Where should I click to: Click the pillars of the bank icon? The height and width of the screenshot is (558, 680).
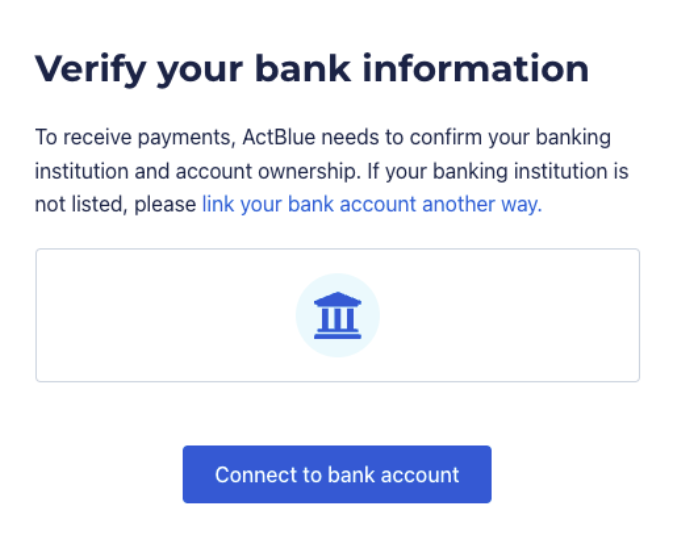point(337,318)
